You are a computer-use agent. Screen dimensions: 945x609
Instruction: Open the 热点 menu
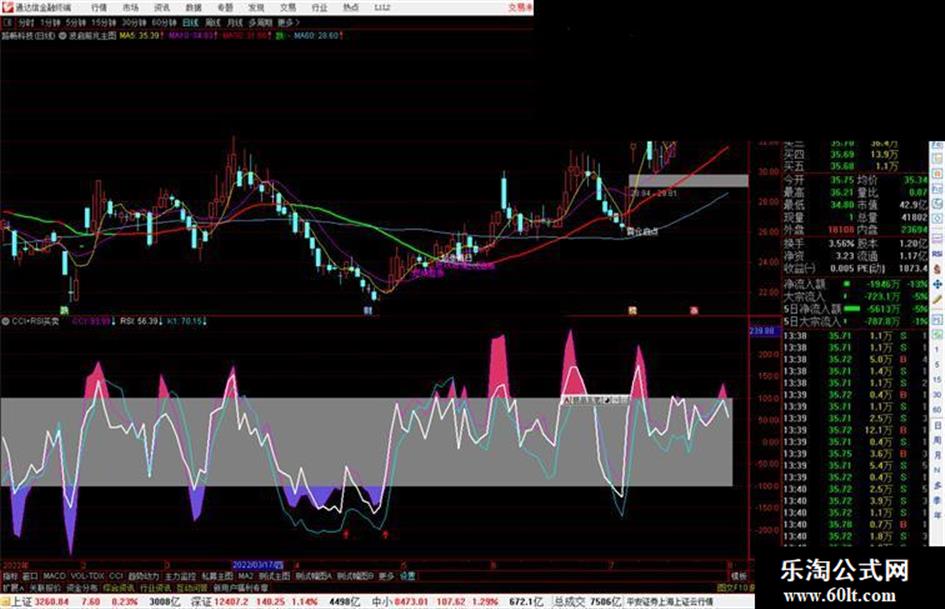click(x=351, y=7)
